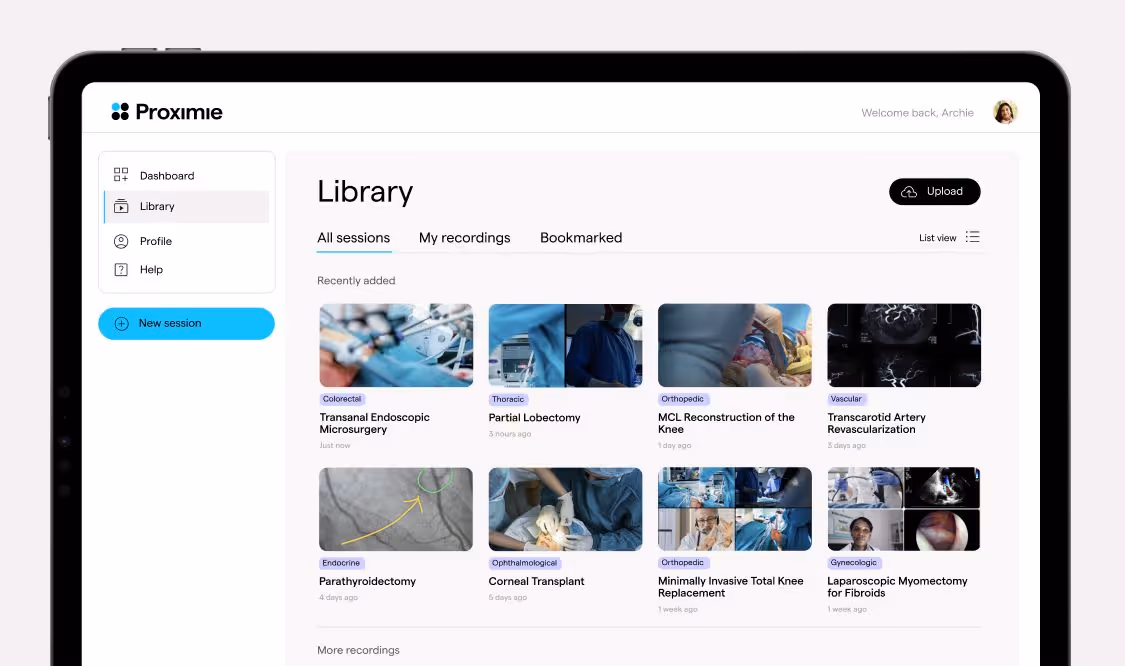Open the user avatar photo
The image size is (1125, 666).
1004,112
